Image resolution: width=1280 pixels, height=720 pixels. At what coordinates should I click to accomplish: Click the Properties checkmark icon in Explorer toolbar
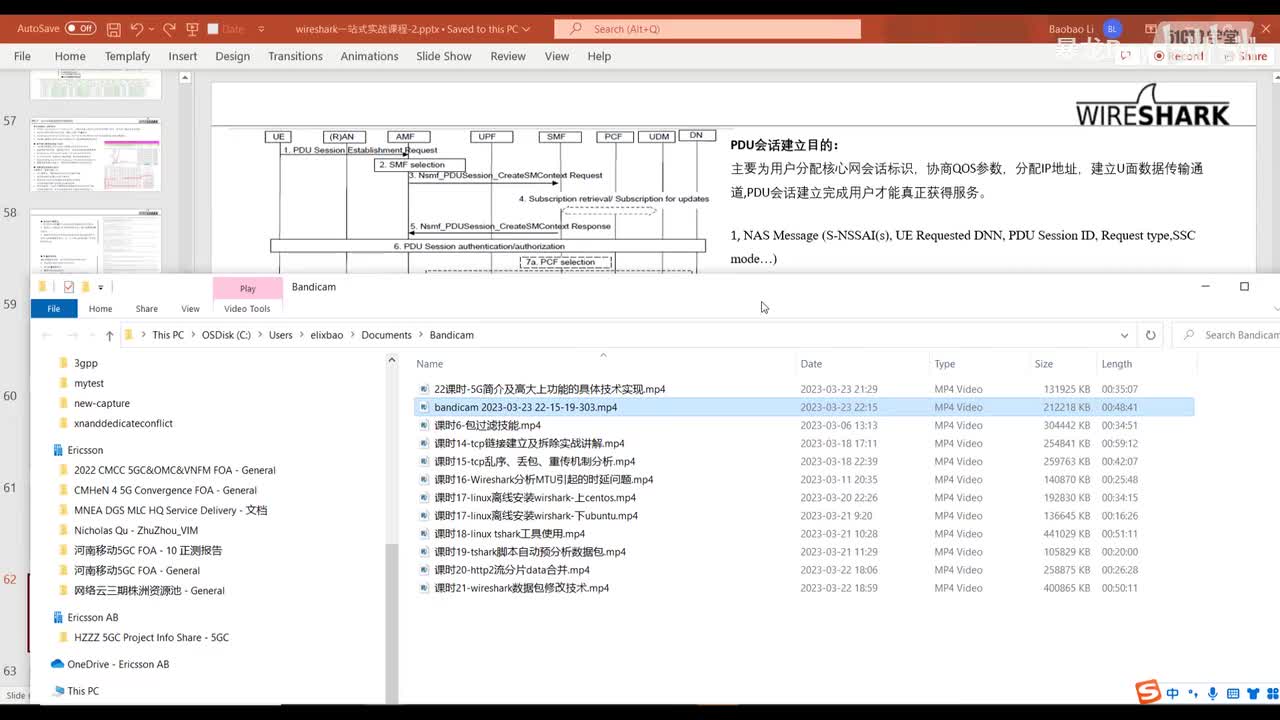(69, 287)
